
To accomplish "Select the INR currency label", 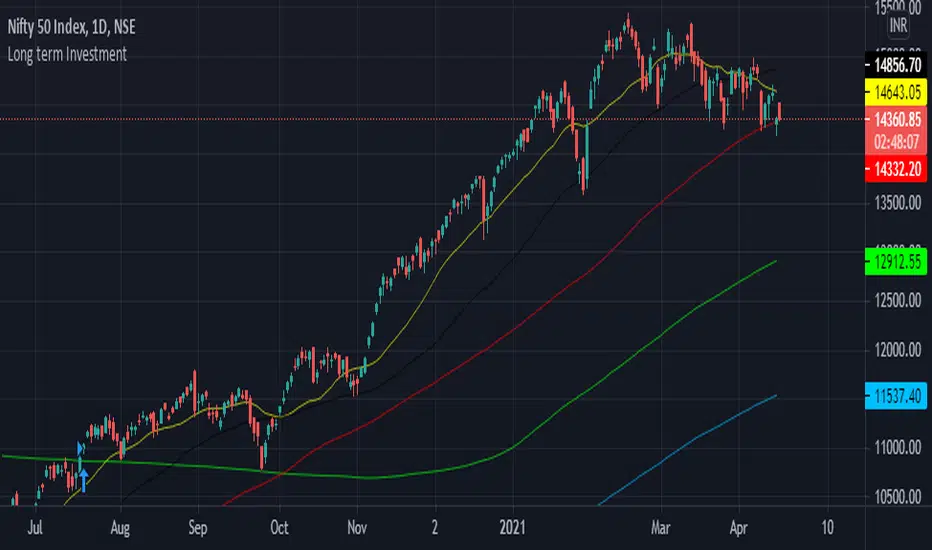I will tap(898, 25).
